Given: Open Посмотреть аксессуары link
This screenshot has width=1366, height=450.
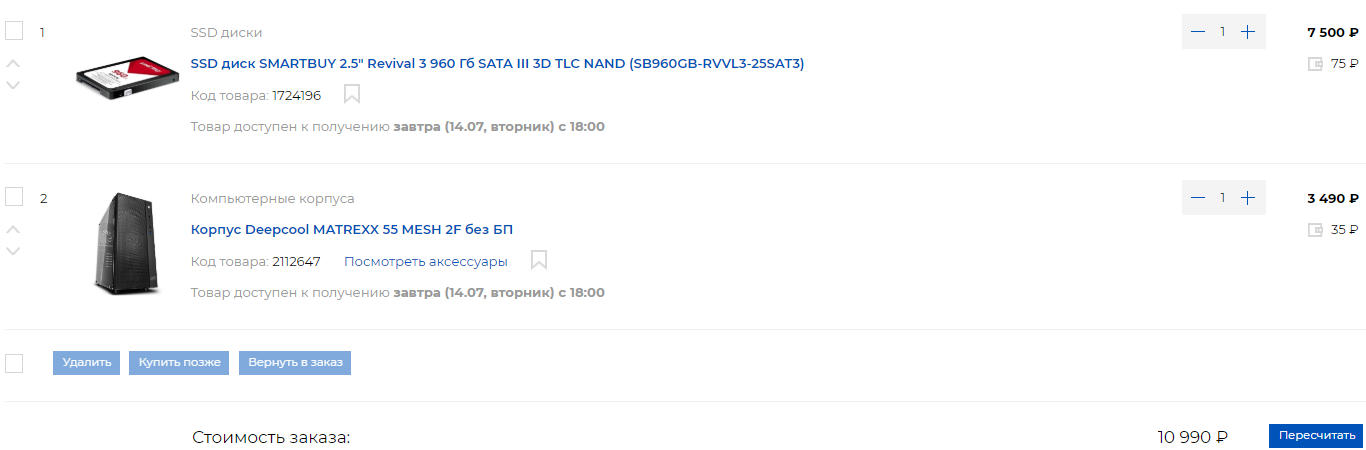Looking at the screenshot, I should [x=426, y=262].
